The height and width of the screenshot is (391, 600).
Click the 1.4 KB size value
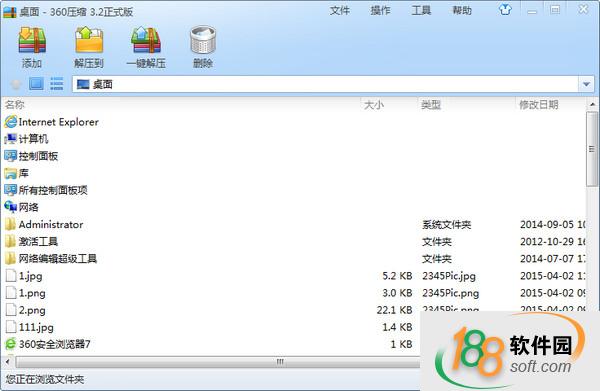tap(397, 327)
